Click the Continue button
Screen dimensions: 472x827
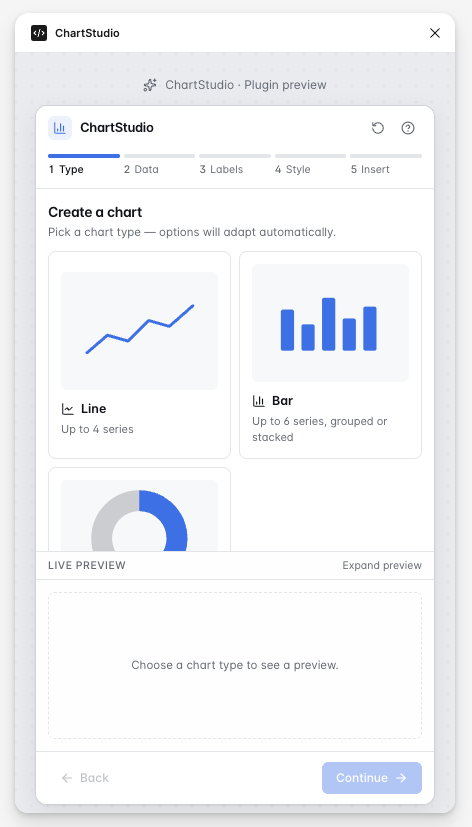click(372, 777)
